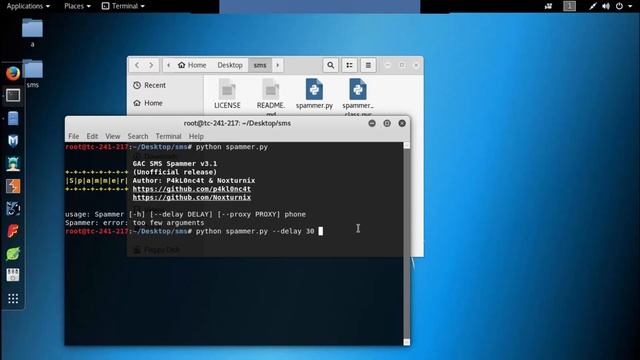Go forward in the file manager
Viewport: 640px width, 360px height.
point(151,65)
